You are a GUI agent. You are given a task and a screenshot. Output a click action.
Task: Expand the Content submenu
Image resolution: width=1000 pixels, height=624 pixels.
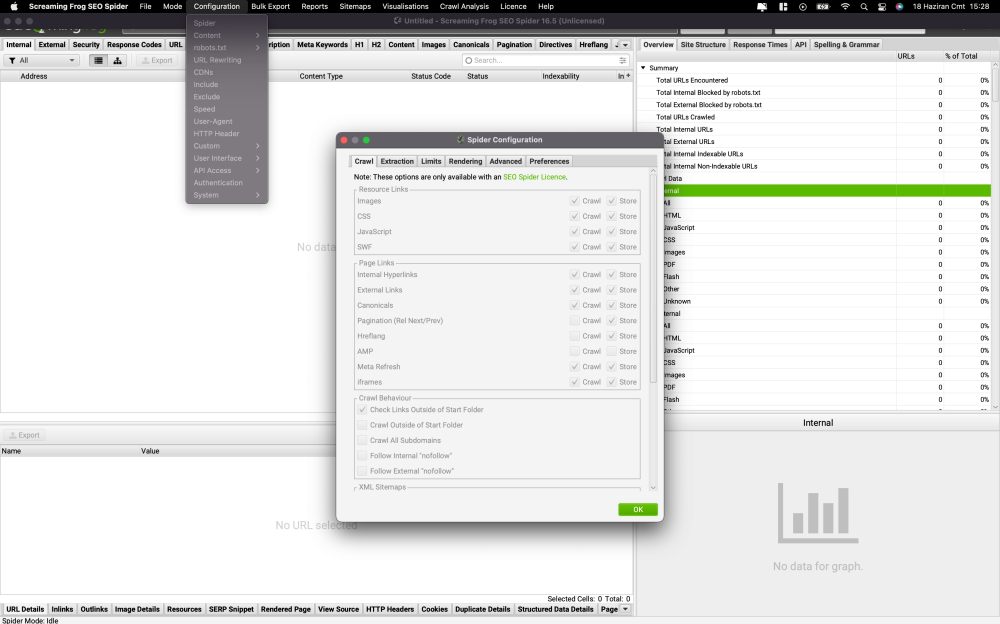click(226, 36)
